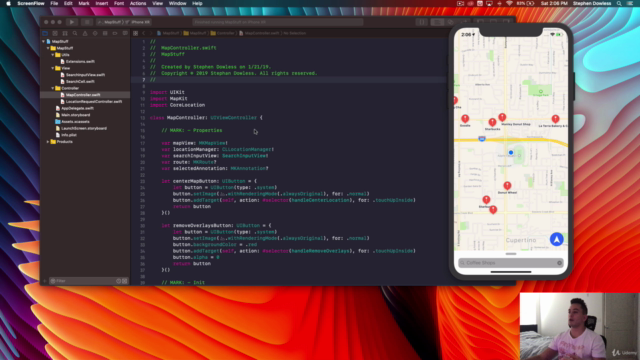
Task: Open Notification Center in menu bar
Action: [630, 3]
